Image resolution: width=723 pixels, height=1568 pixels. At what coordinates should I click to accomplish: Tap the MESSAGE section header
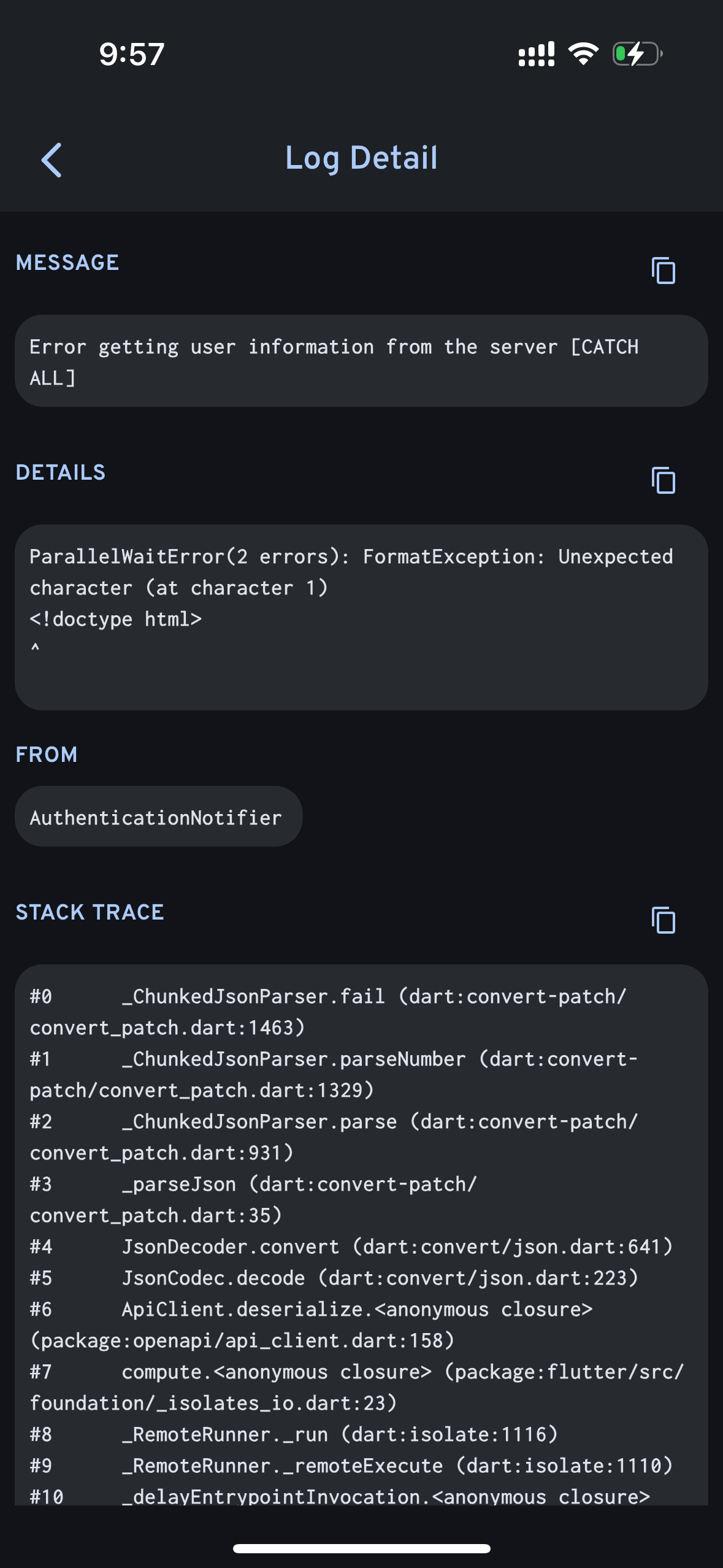click(67, 263)
